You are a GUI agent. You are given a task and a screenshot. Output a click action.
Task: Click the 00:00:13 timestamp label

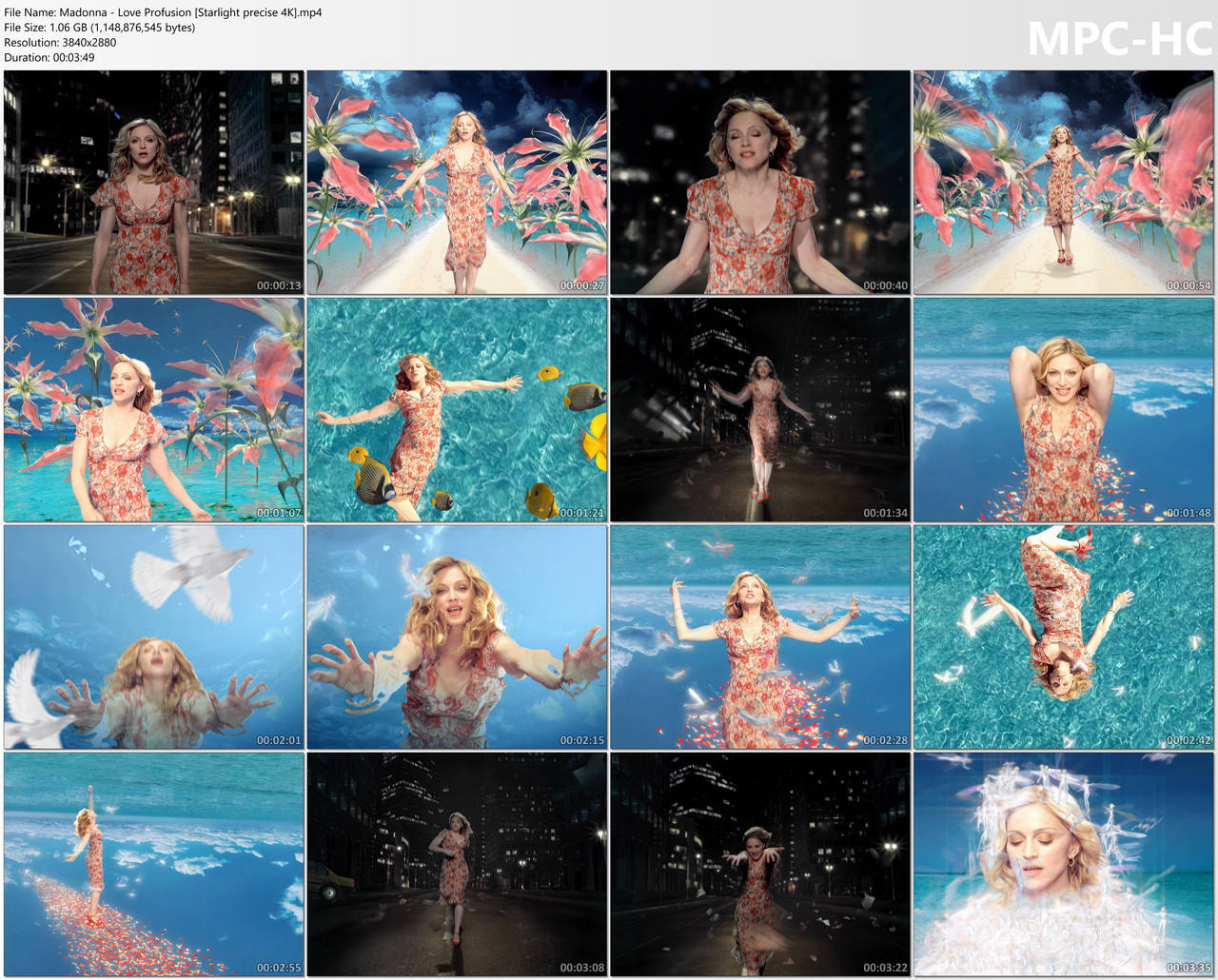pyautogui.click(x=279, y=285)
